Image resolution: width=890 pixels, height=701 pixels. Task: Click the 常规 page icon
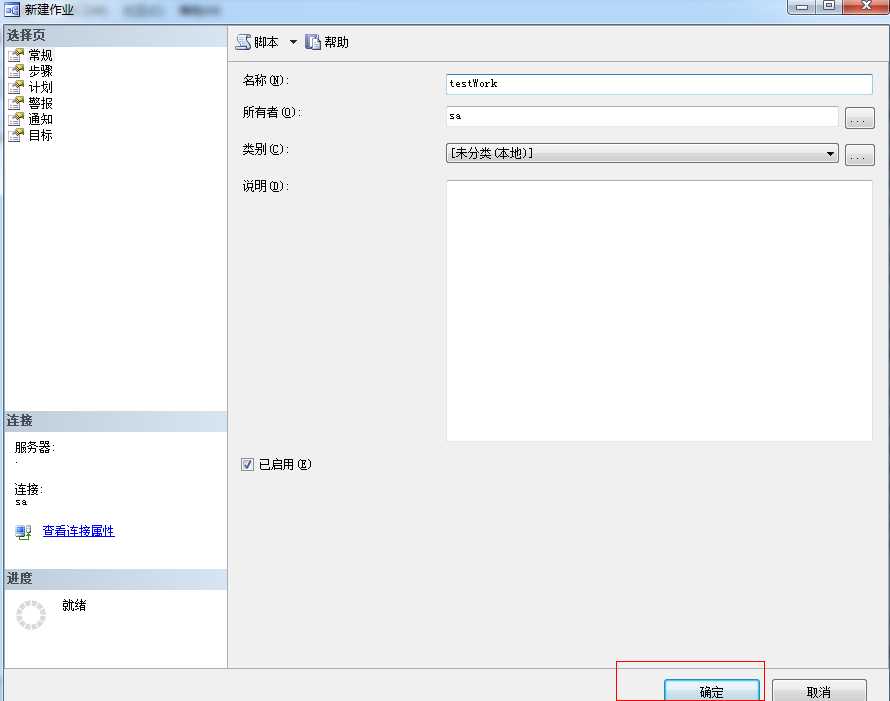pyautogui.click(x=16, y=55)
